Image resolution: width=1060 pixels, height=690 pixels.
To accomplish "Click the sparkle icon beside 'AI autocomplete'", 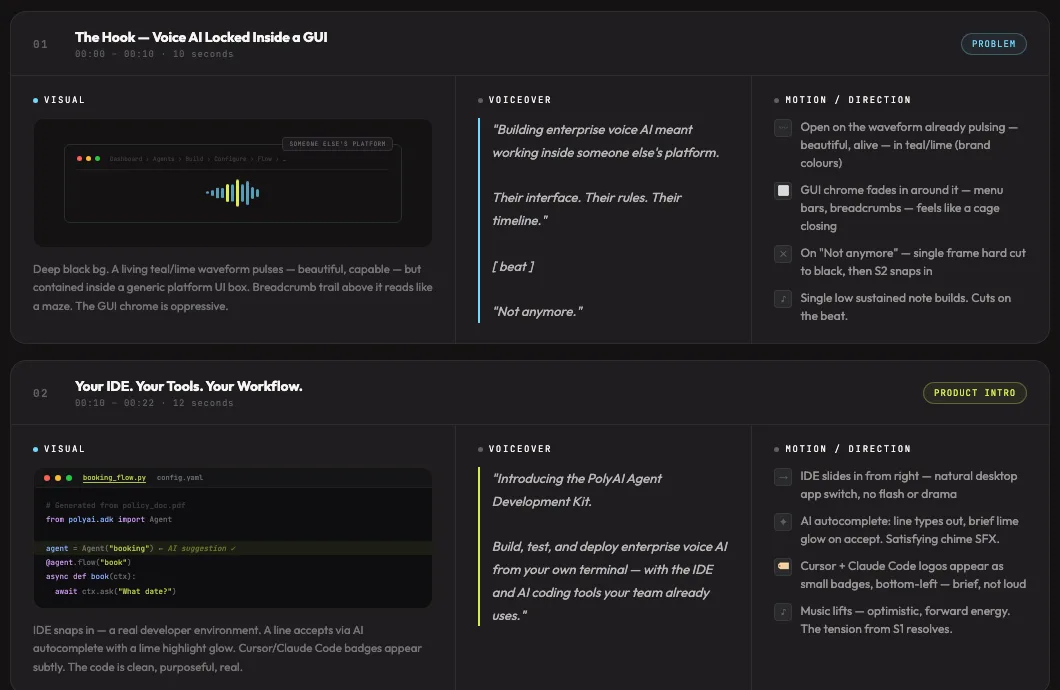I will click(x=783, y=522).
